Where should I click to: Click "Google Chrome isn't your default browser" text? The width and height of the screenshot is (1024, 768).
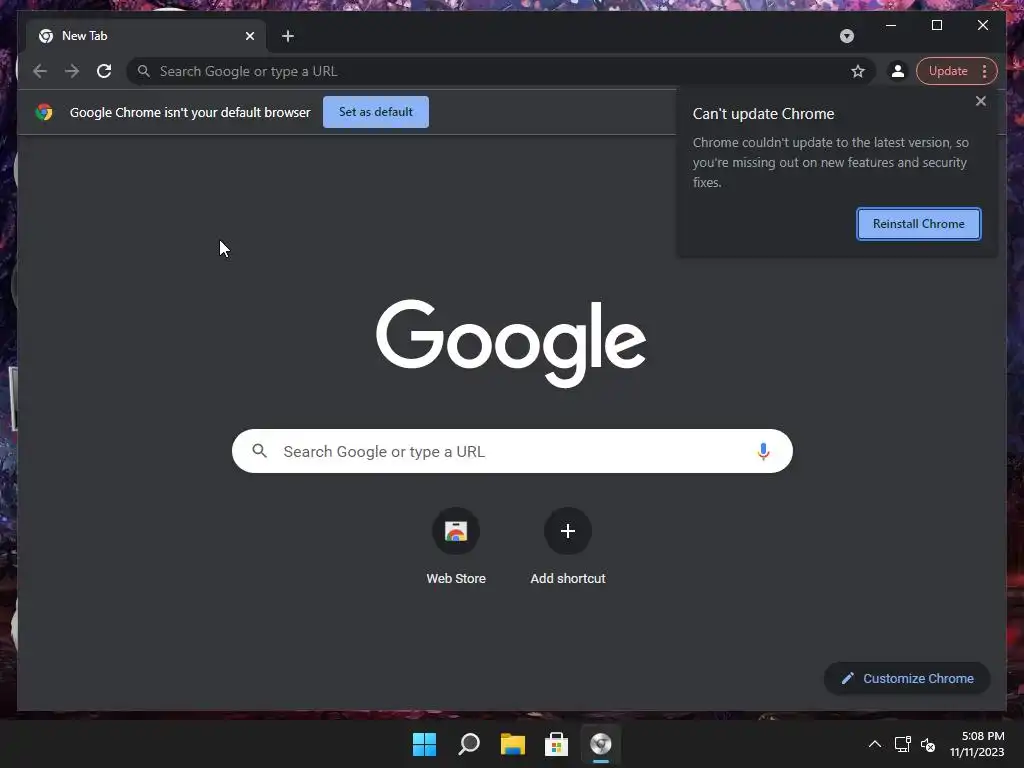[190, 112]
